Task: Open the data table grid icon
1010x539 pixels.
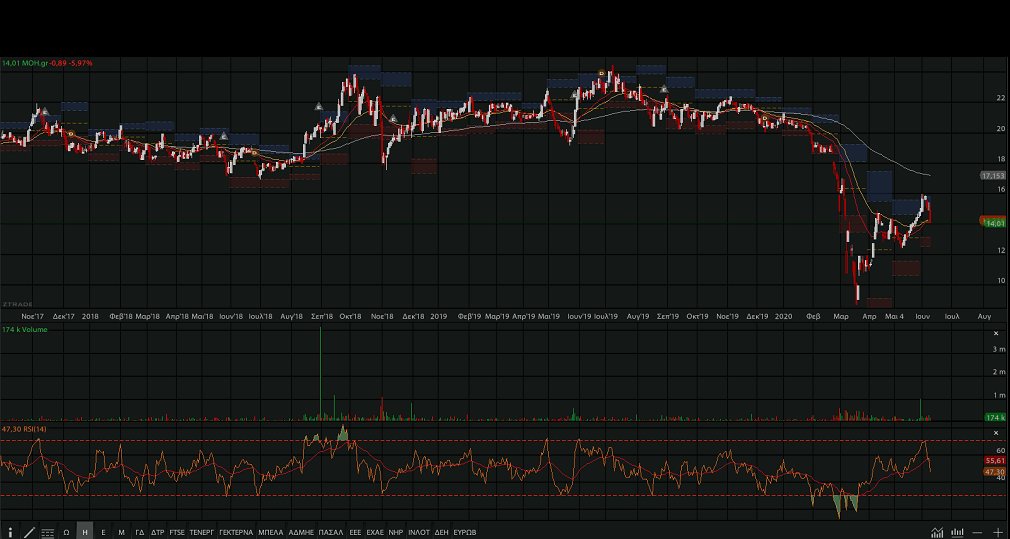Action: click(47, 532)
